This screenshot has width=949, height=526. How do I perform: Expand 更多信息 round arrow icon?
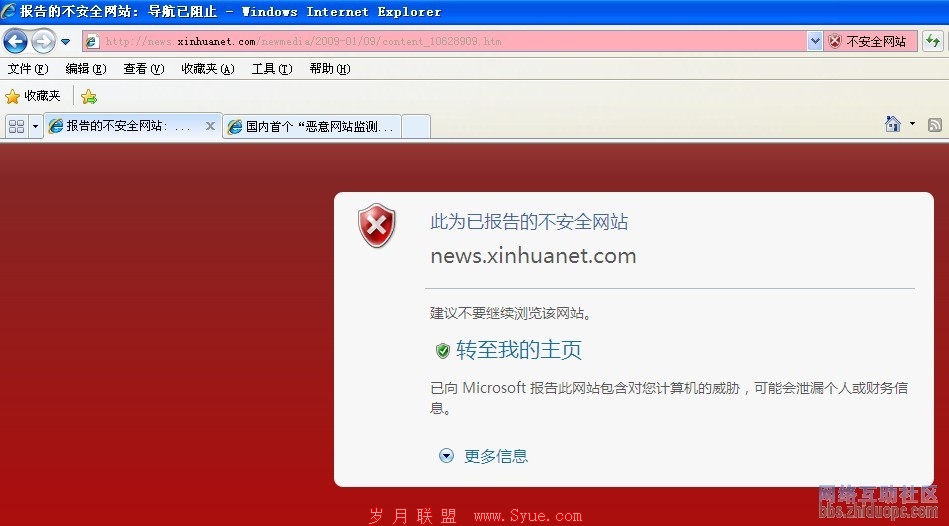pos(446,456)
